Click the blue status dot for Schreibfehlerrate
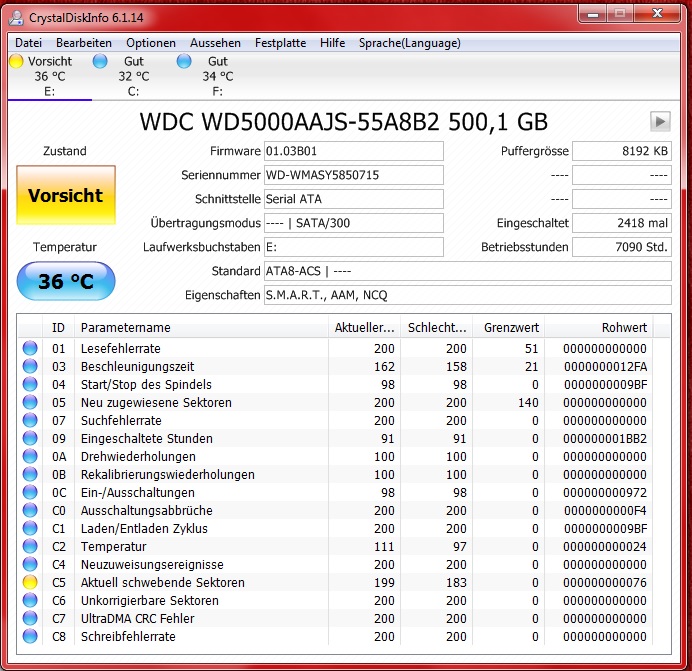The width and height of the screenshot is (692, 671). point(30,636)
